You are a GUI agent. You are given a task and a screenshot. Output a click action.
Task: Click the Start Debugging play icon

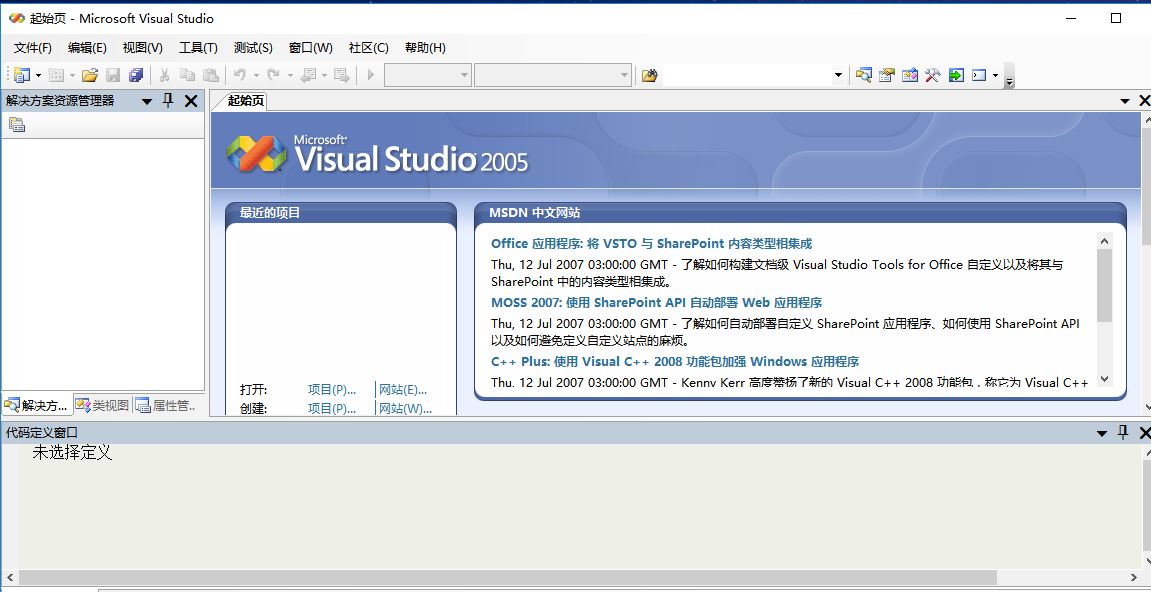pyautogui.click(x=371, y=75)
